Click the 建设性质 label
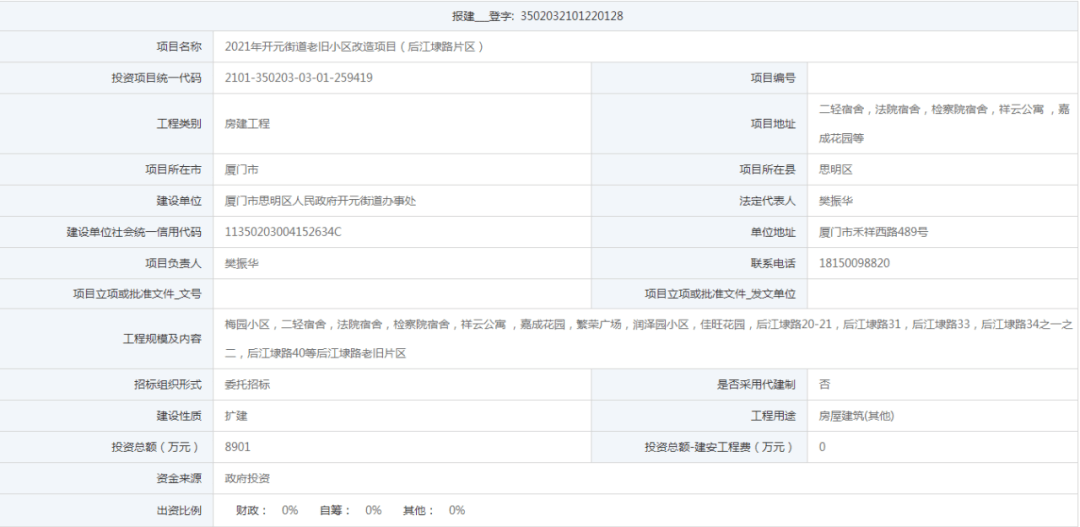1080x527 pixels. pos(178,416)
